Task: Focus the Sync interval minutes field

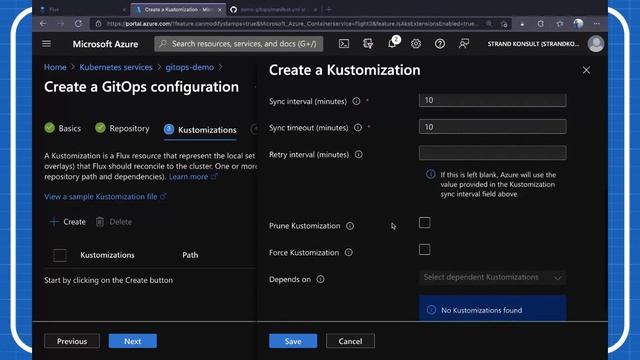Action: [492, 100]
